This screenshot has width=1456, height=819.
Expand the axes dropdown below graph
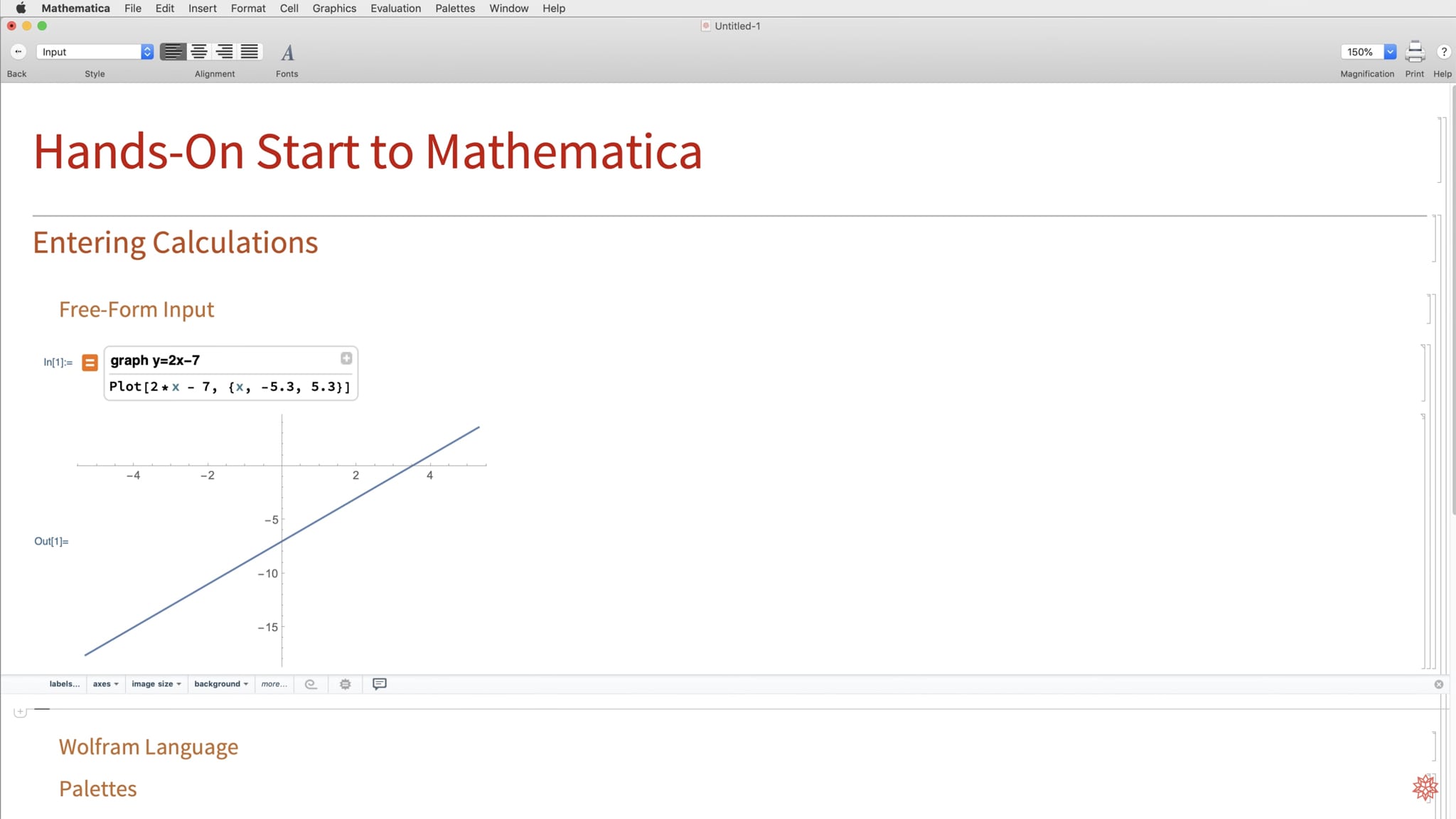click(x=105, y=683)
